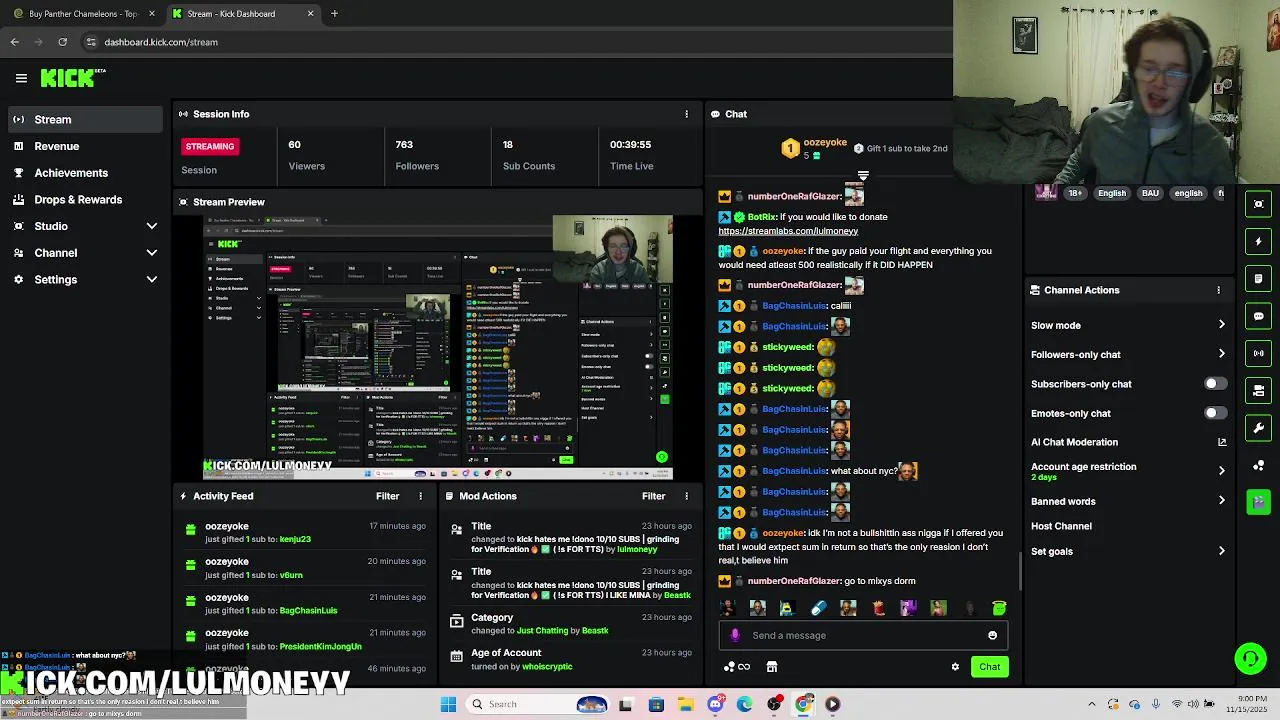
Task: Toggle Subscribers-only chat switch
Action: point(1215,384)
